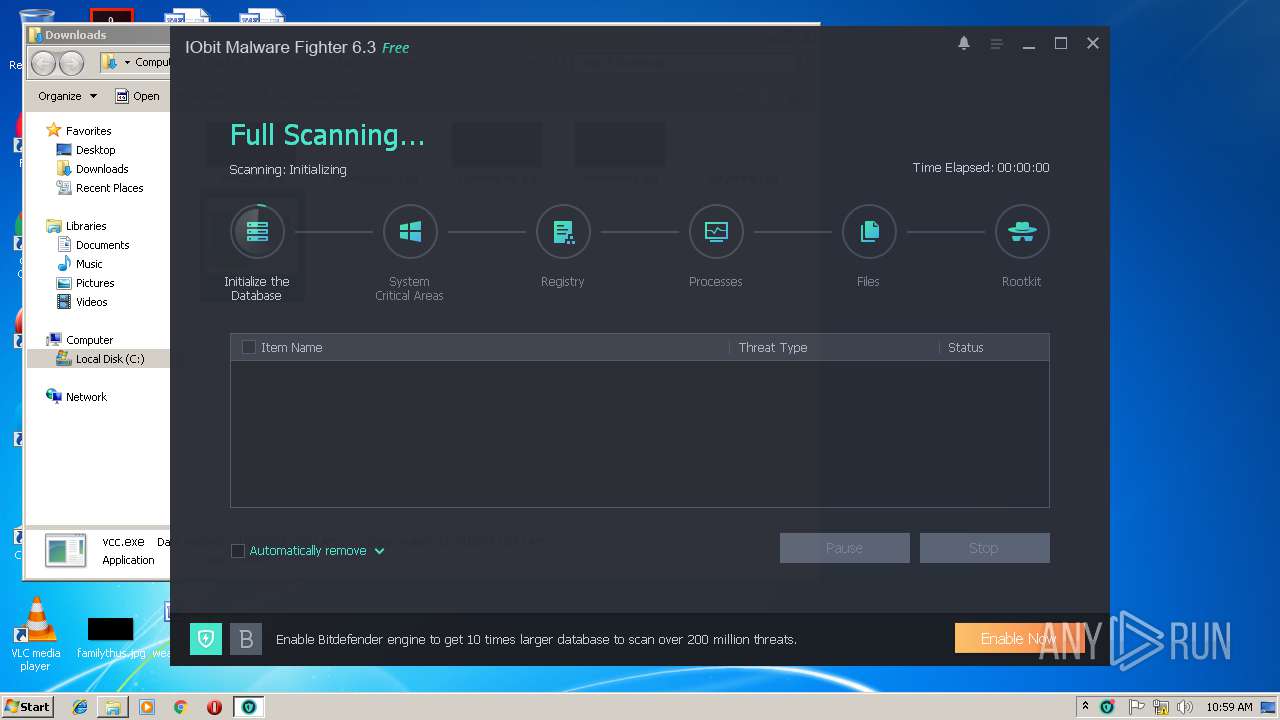Click the network status tray icon
This screenshot has height=720, width=1280.
click(x=1160, y=707)
